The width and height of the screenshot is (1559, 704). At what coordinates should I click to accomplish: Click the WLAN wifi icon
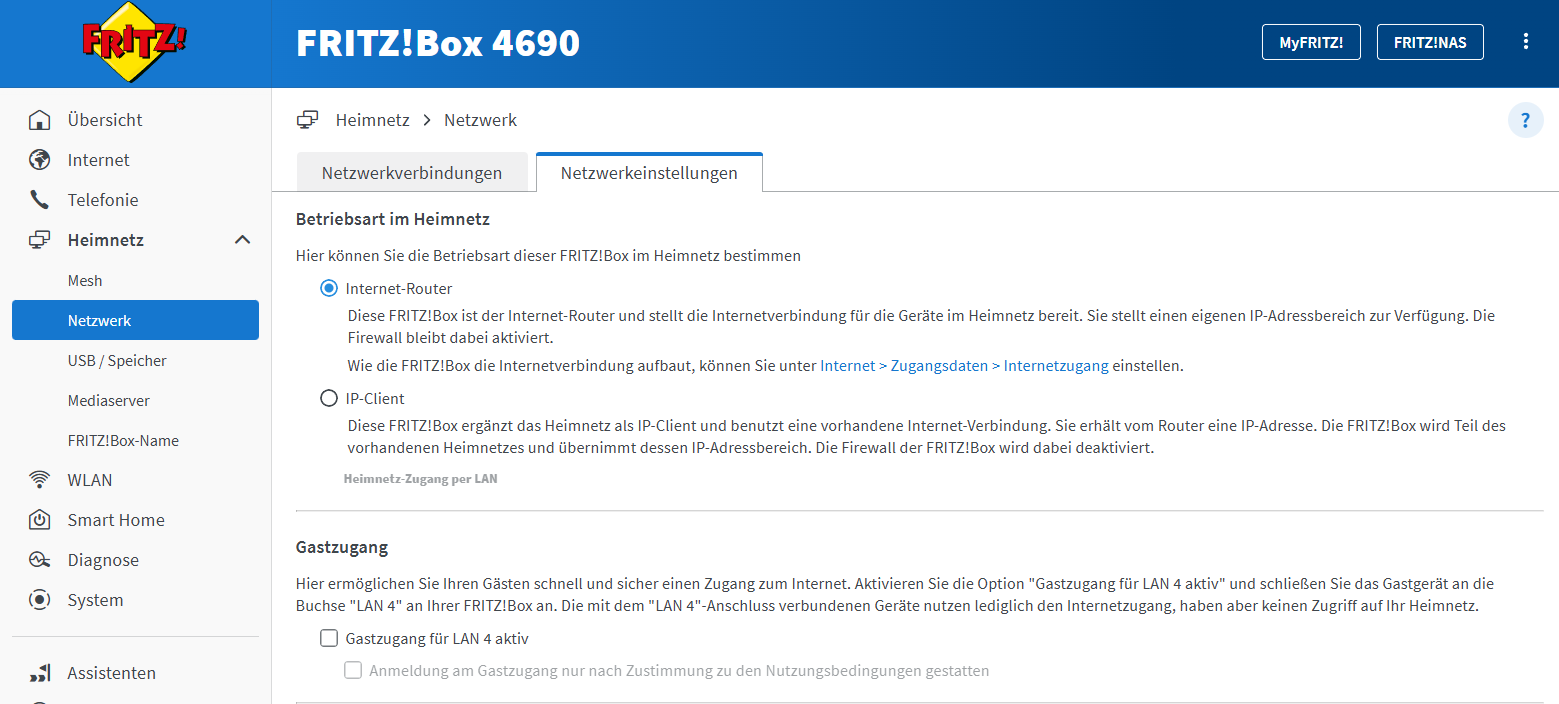[x=40, y=480]
